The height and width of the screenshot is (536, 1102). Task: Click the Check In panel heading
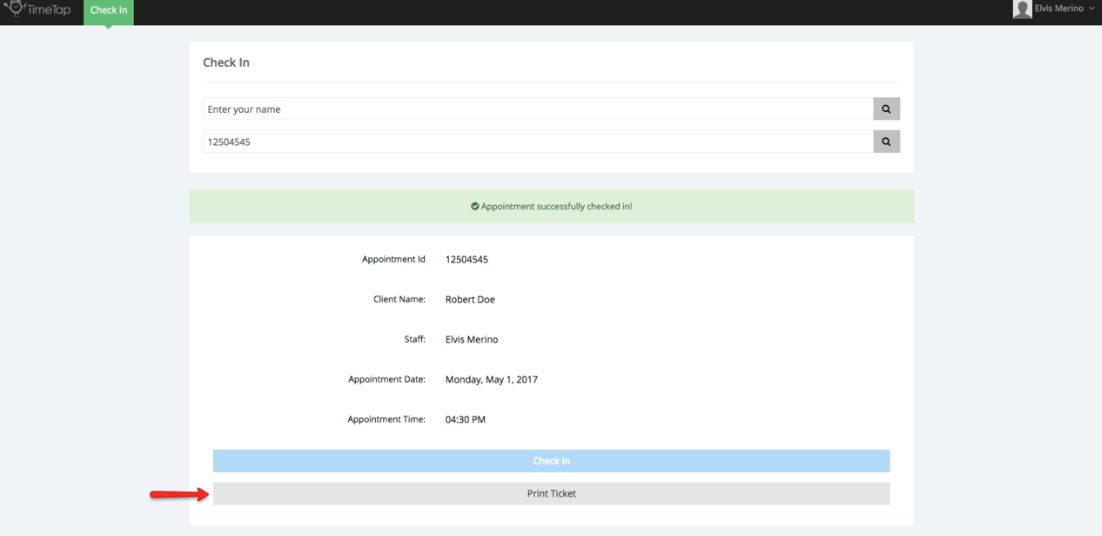(226, 63)
